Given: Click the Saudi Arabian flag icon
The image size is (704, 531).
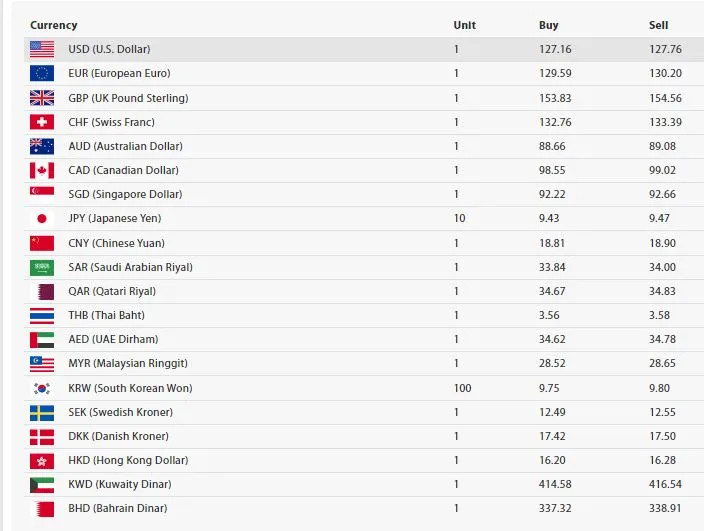Looking at the screenshot, I should [42, 268].
